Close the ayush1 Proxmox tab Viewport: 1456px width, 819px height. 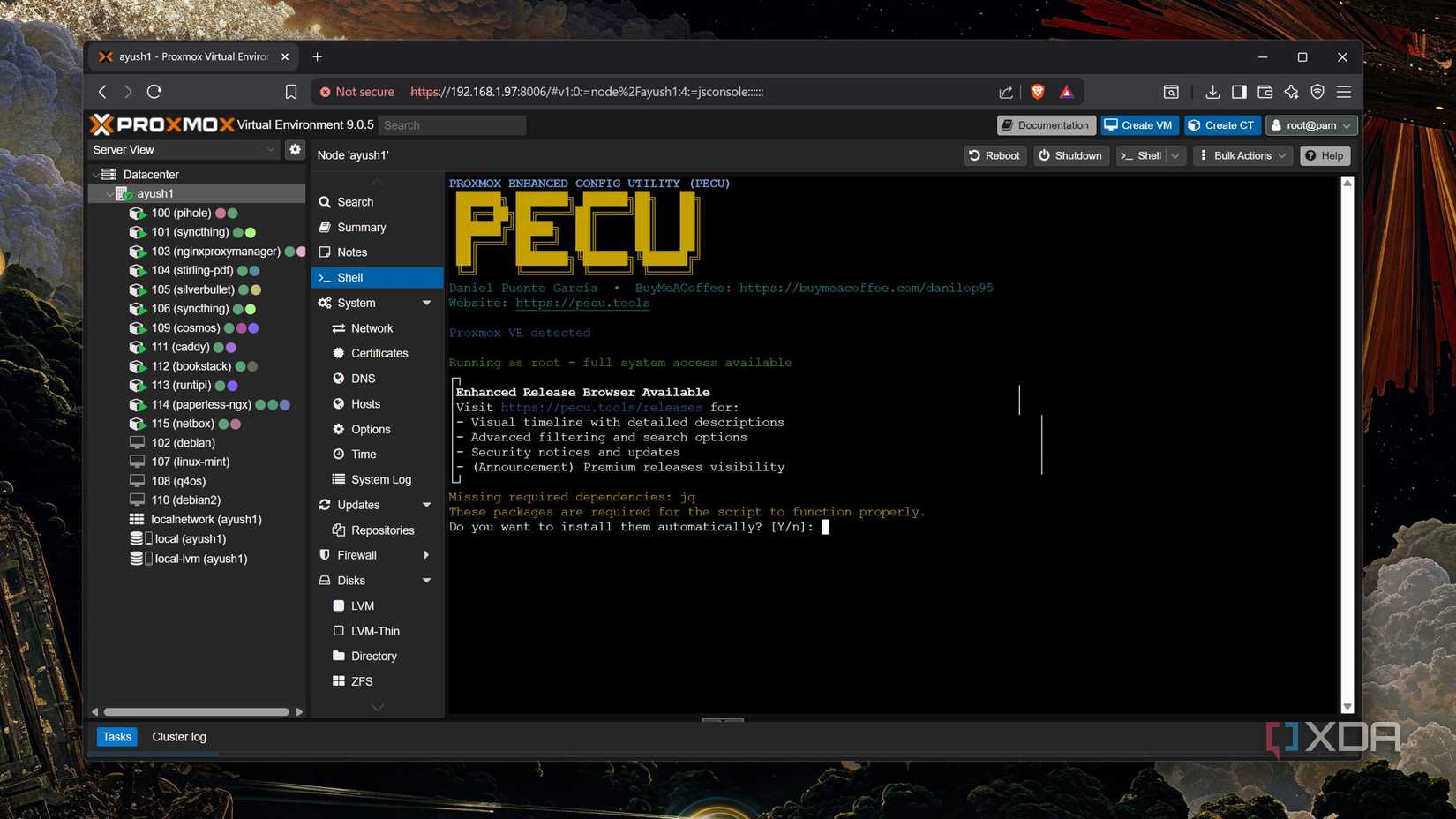point(284,56)
